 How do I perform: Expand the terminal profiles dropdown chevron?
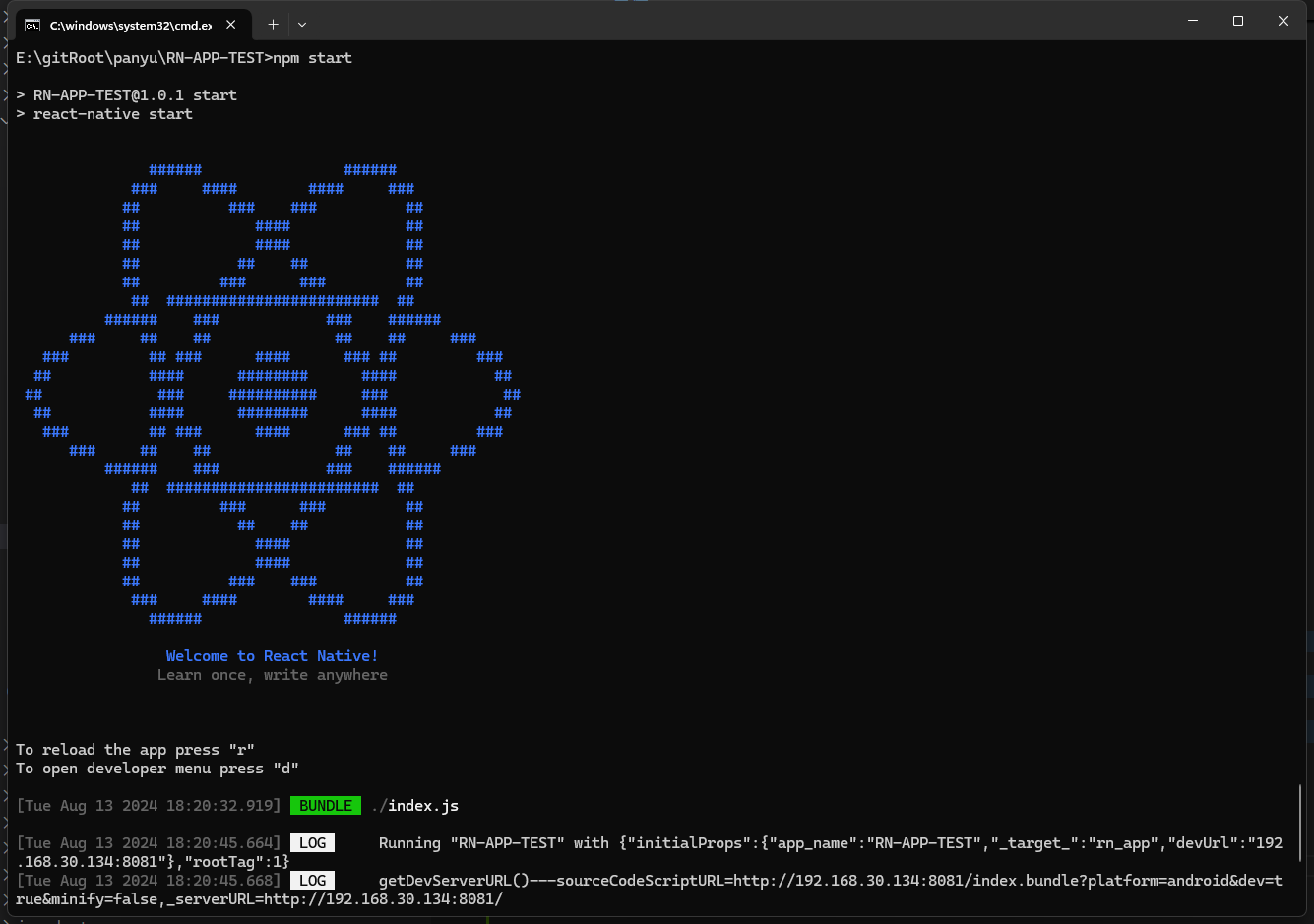coord(302,24)
